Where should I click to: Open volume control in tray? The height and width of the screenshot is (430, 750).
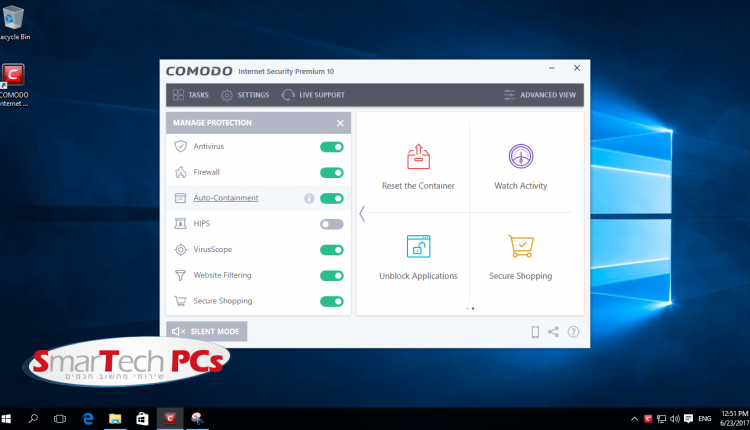pyautogui.click(x=675, y=419)
